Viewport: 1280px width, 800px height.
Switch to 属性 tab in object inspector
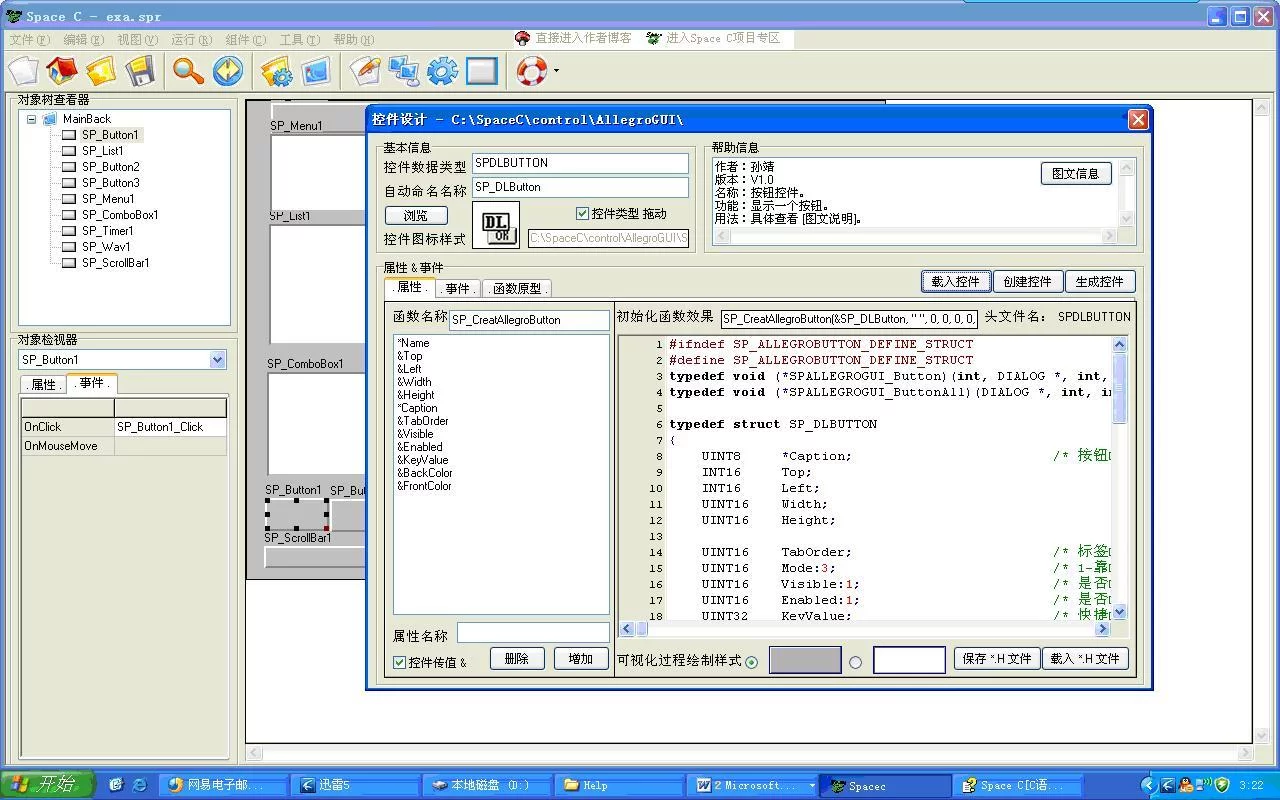(43, 384)
